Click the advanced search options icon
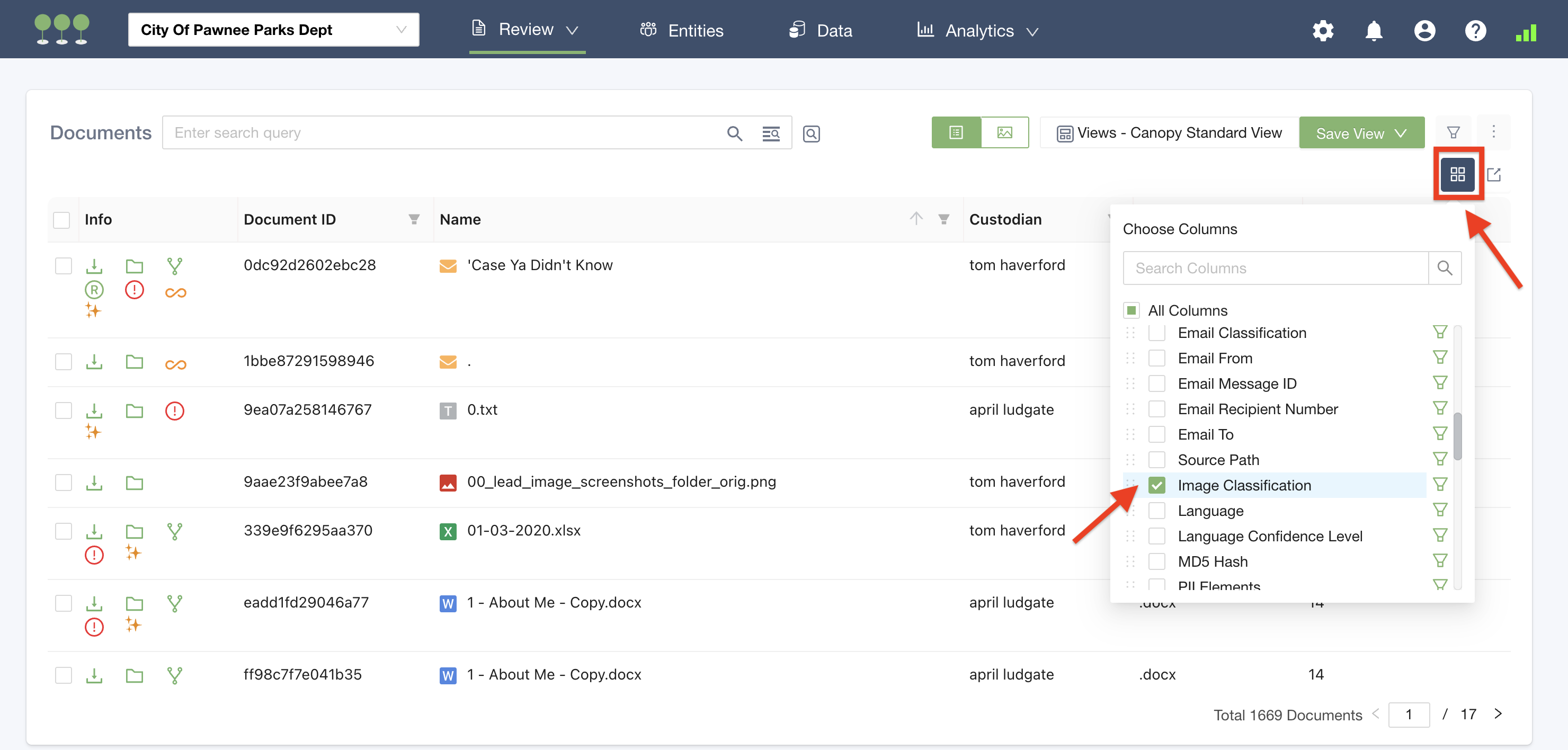This screenshot has height=750, width=1568. point(771,133)
